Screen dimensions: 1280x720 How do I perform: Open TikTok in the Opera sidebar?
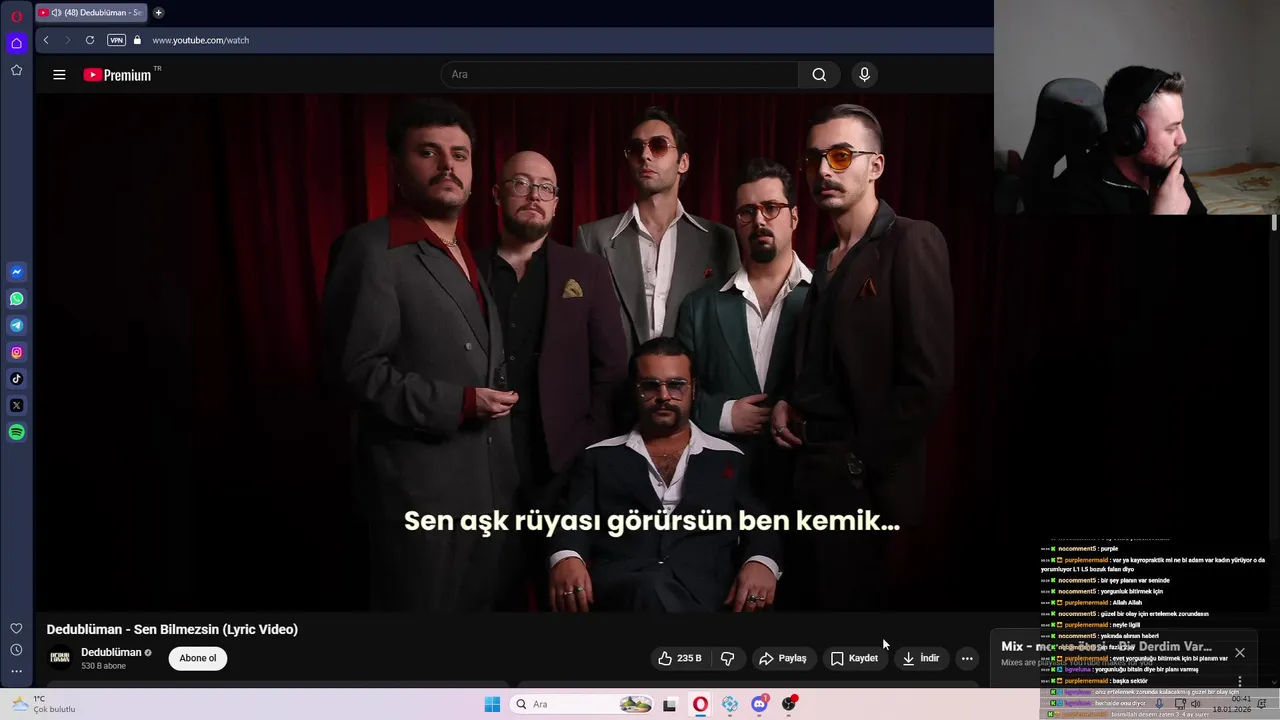click(16, 378)
